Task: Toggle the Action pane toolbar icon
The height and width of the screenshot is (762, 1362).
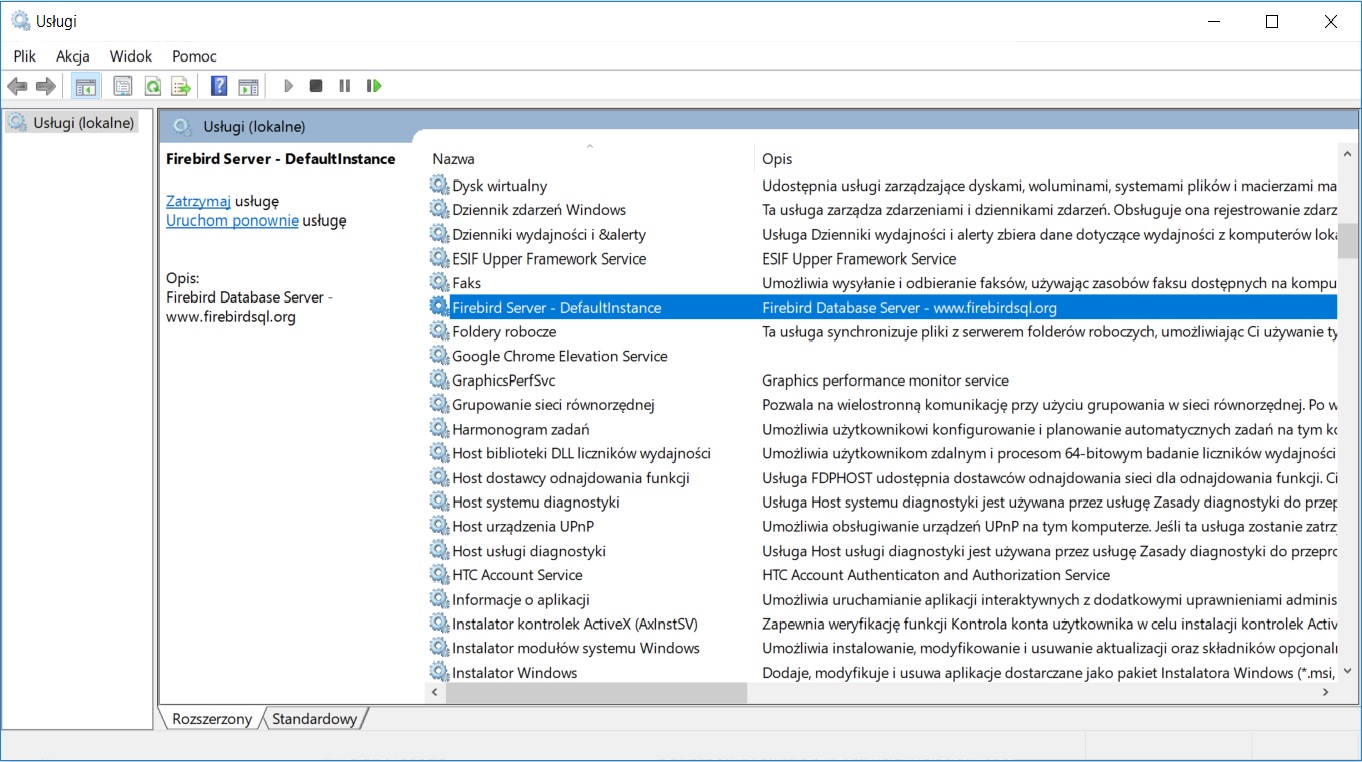Action: click(248, 87)
